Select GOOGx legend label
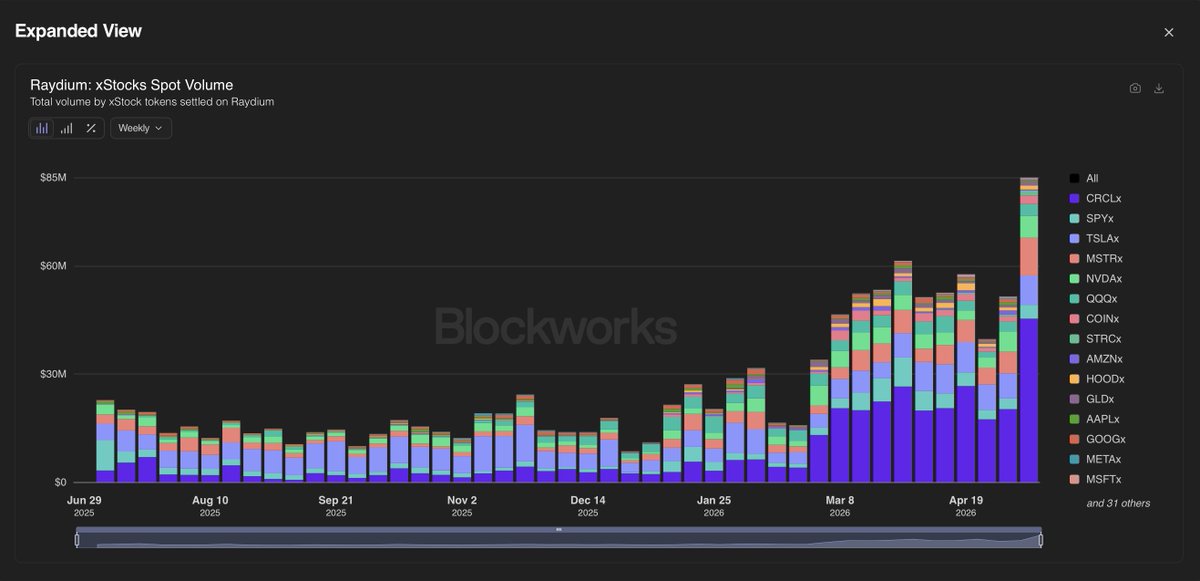Screen dimensions: 1200x581 pyautogui.click(x=1105, y=439)
